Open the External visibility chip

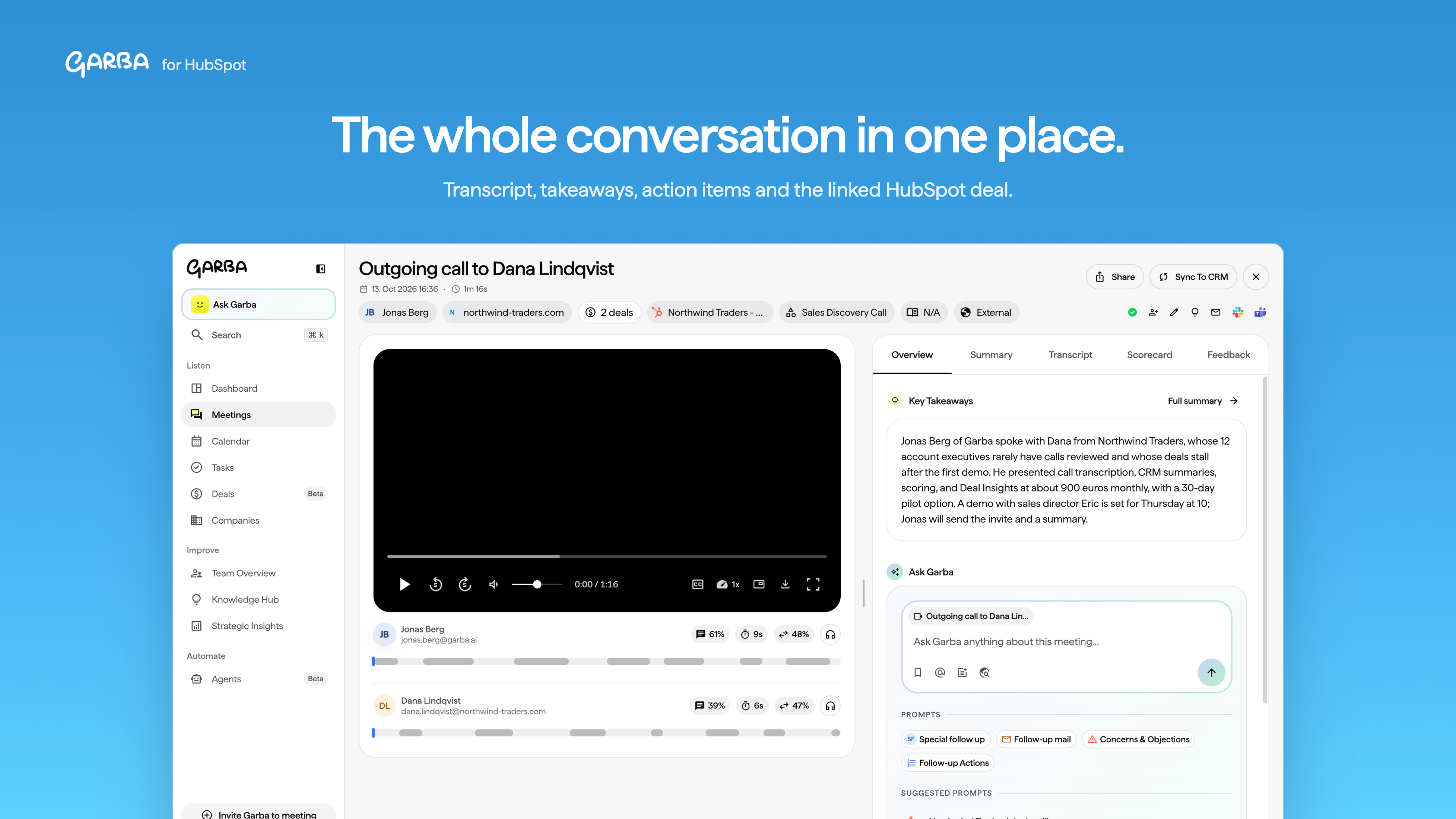(986, 312)
